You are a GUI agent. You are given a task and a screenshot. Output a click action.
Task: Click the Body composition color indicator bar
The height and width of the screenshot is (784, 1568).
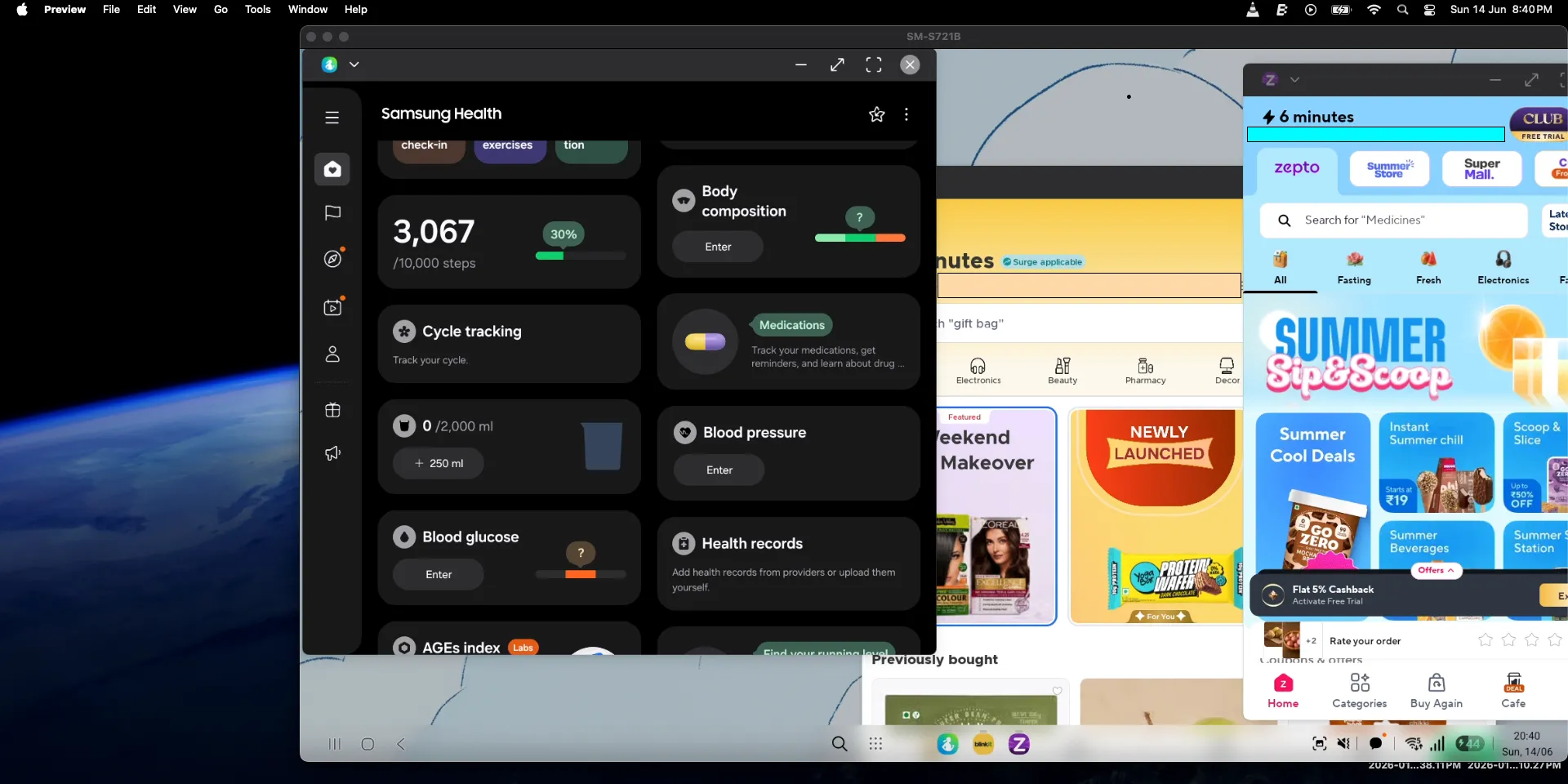tap(860, 238)
